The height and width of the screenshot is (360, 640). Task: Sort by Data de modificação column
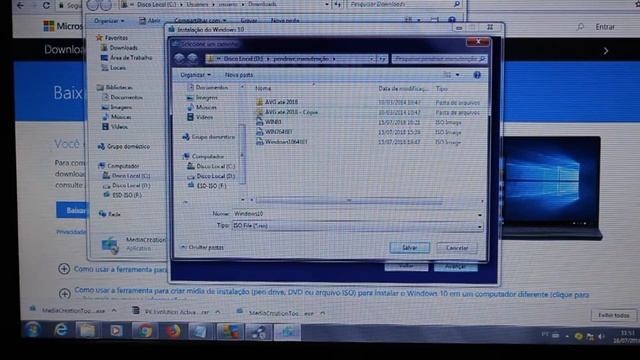pos(402,89)
